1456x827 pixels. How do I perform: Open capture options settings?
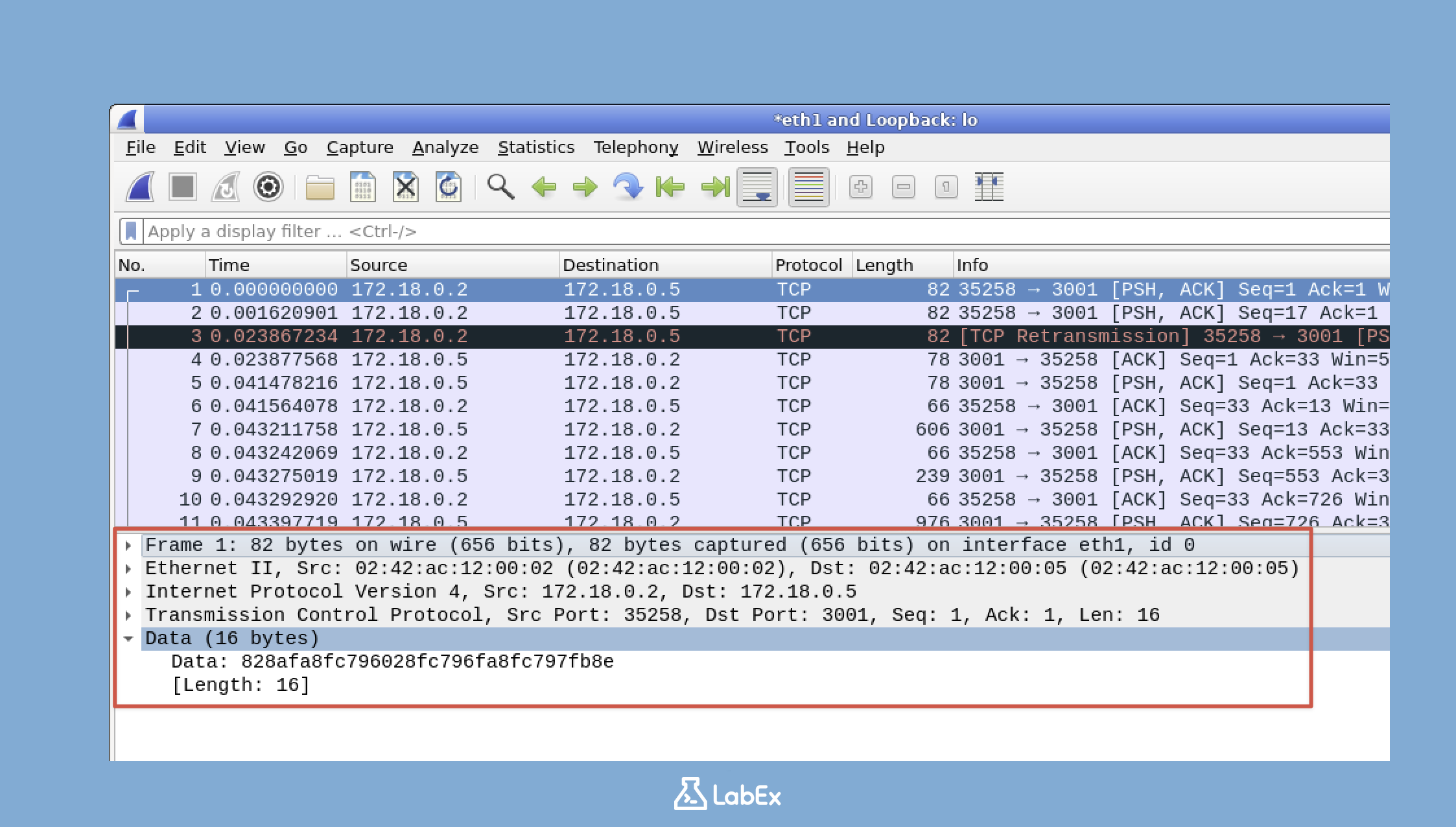(x=268, y=187)
